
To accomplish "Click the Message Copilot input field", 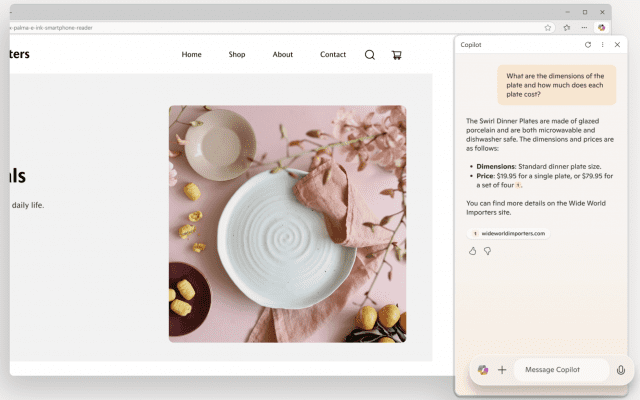I will pos(561,370).
